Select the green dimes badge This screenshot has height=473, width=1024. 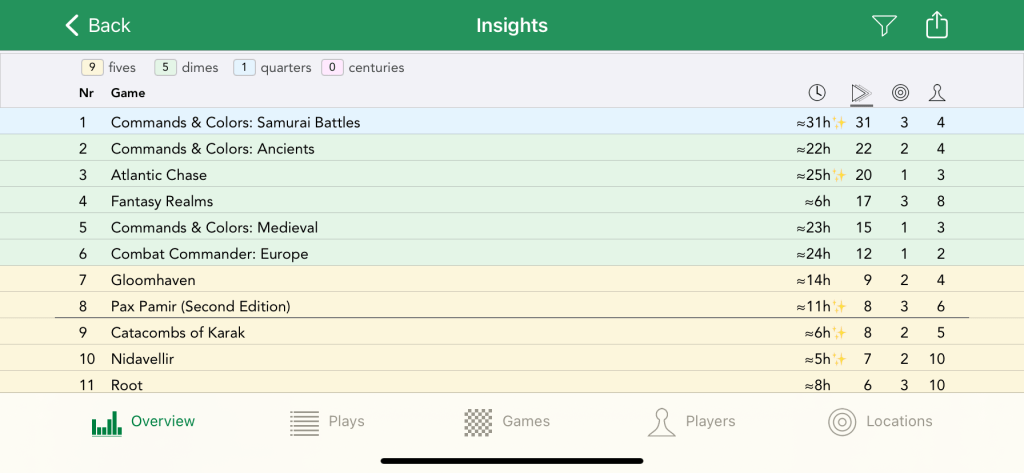(166, 68)
